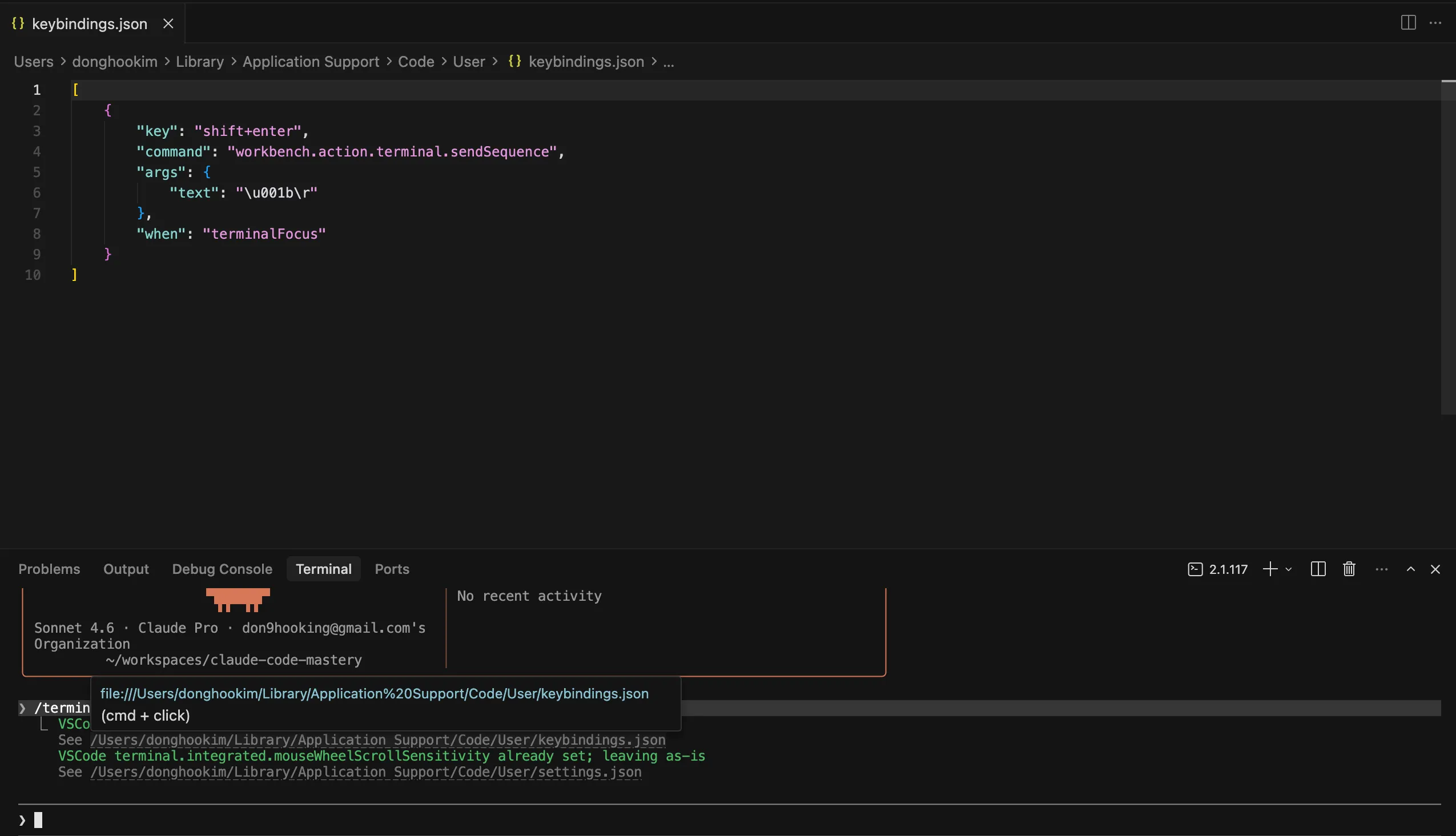Split the editor right
This screenshot has height=836, width=1456.
(1408, 23)
